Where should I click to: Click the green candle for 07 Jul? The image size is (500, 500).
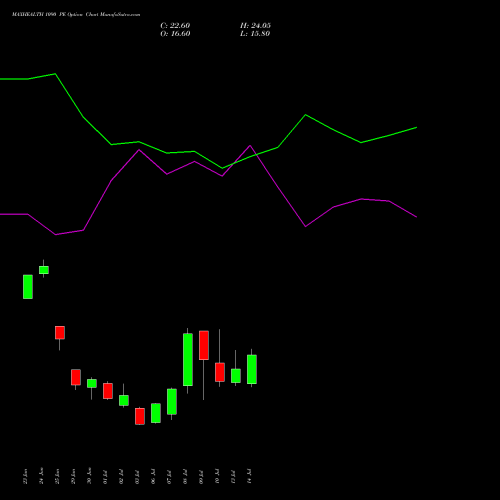(172, 401)
